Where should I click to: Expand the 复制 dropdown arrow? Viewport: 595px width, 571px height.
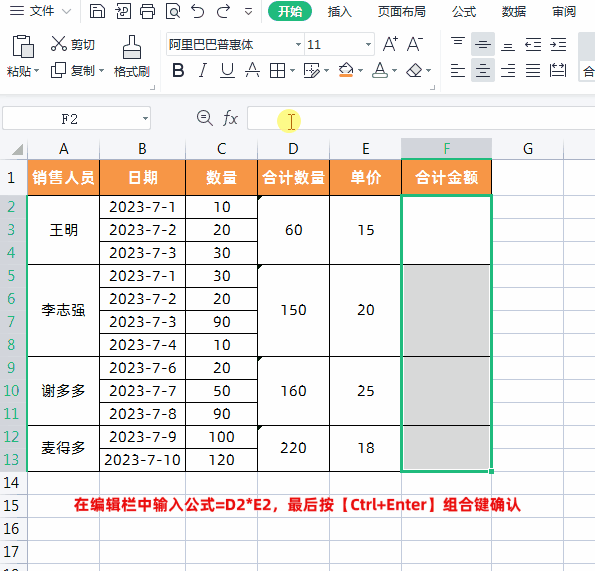coord(101,71)
